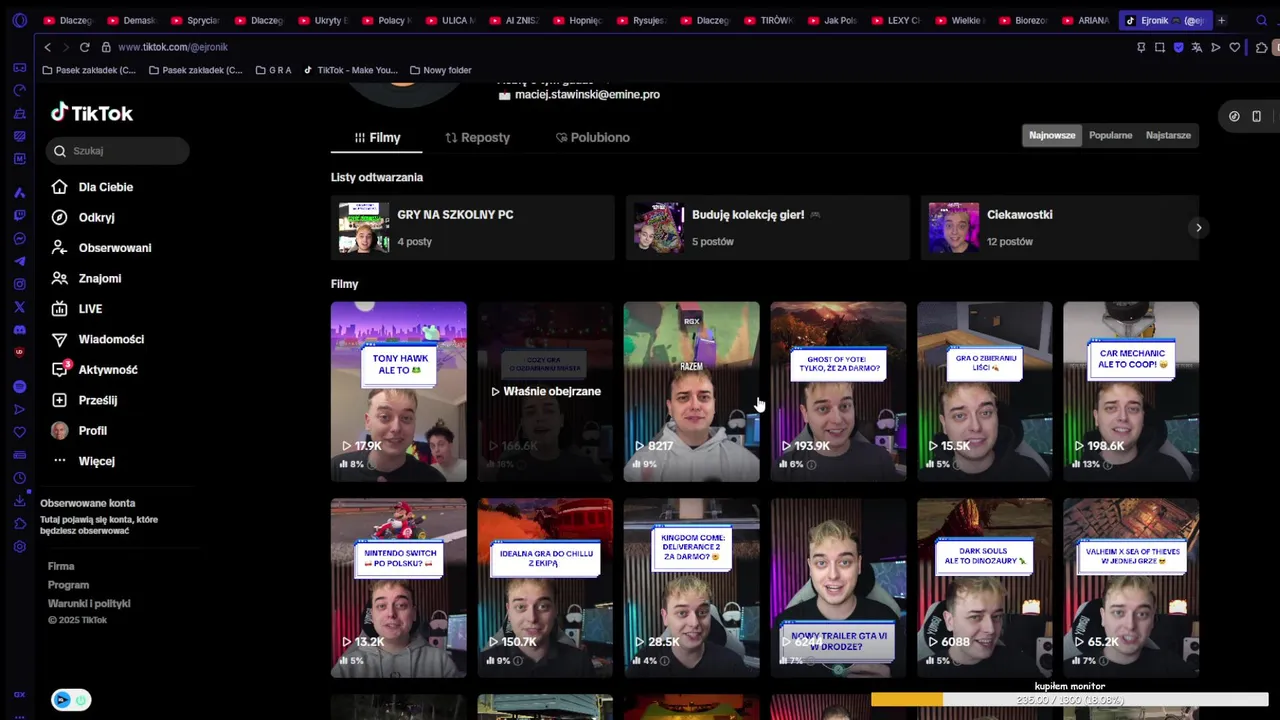Image resolution: width=1280 pixels, height=720 pixels.
Task: Open the extensions puzzle icon
Action: (x=1262, y=47)
